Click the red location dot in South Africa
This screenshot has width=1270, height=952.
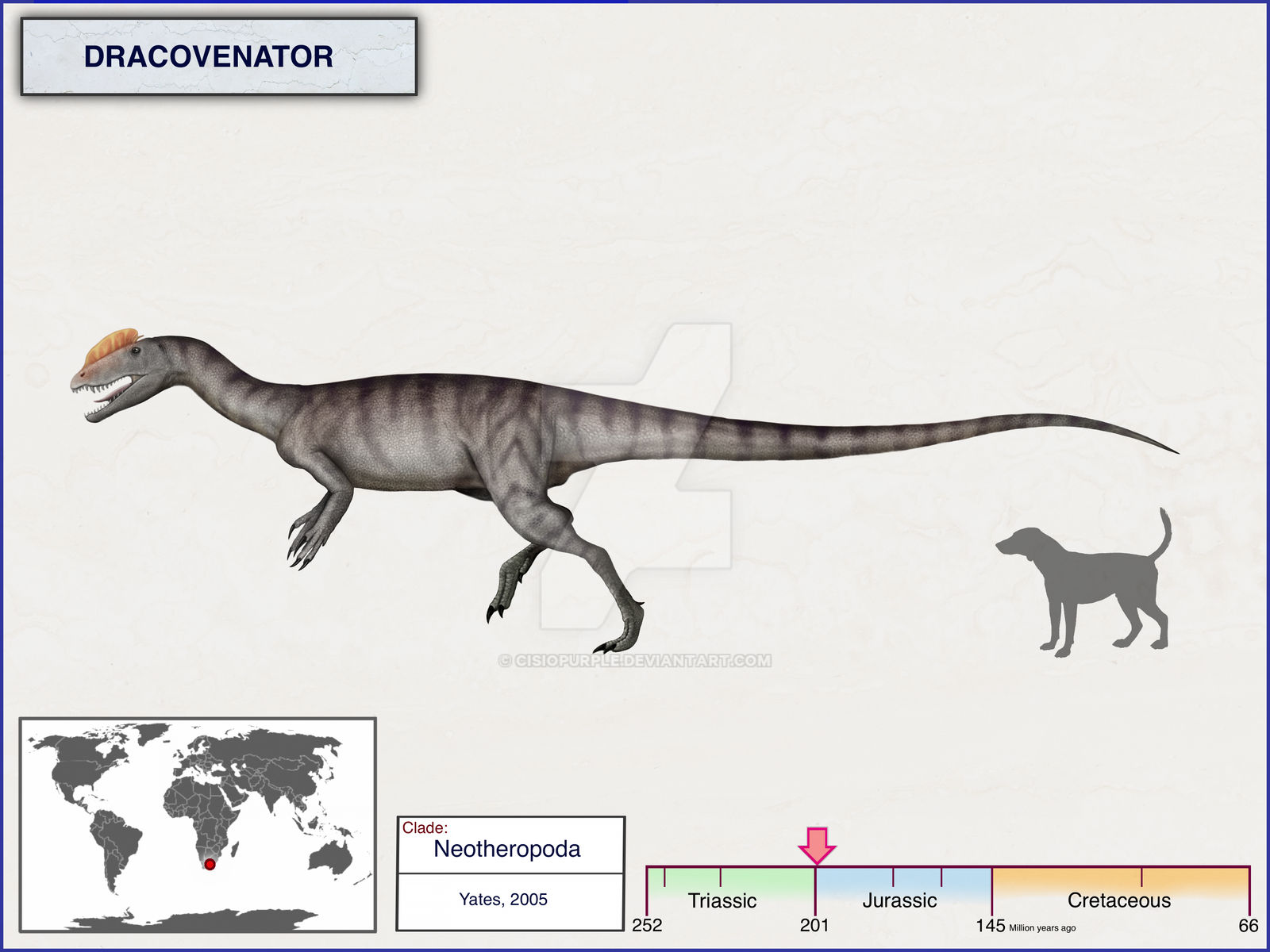tap(210, 864)
